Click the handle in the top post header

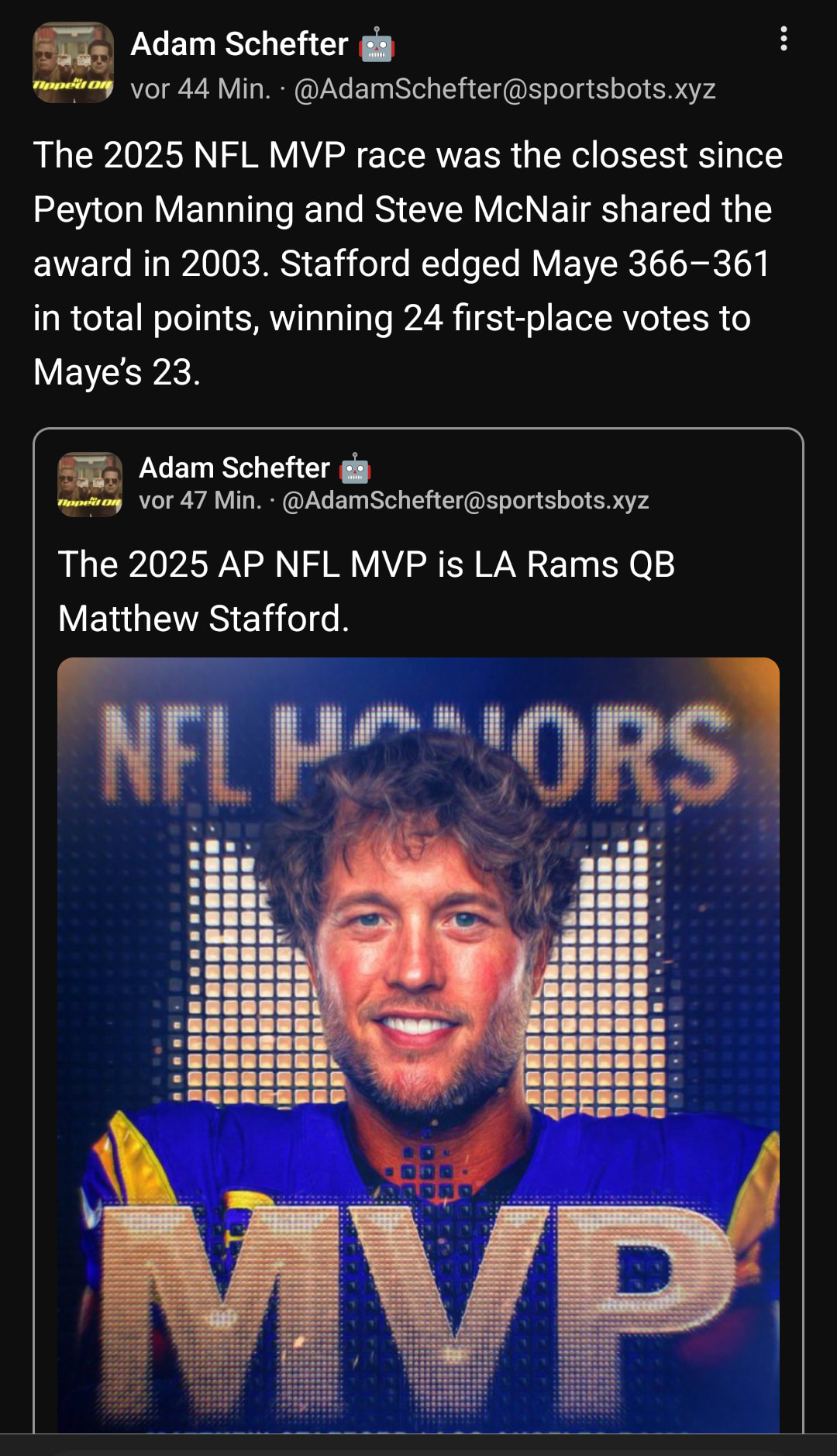(x=505, y=89)
